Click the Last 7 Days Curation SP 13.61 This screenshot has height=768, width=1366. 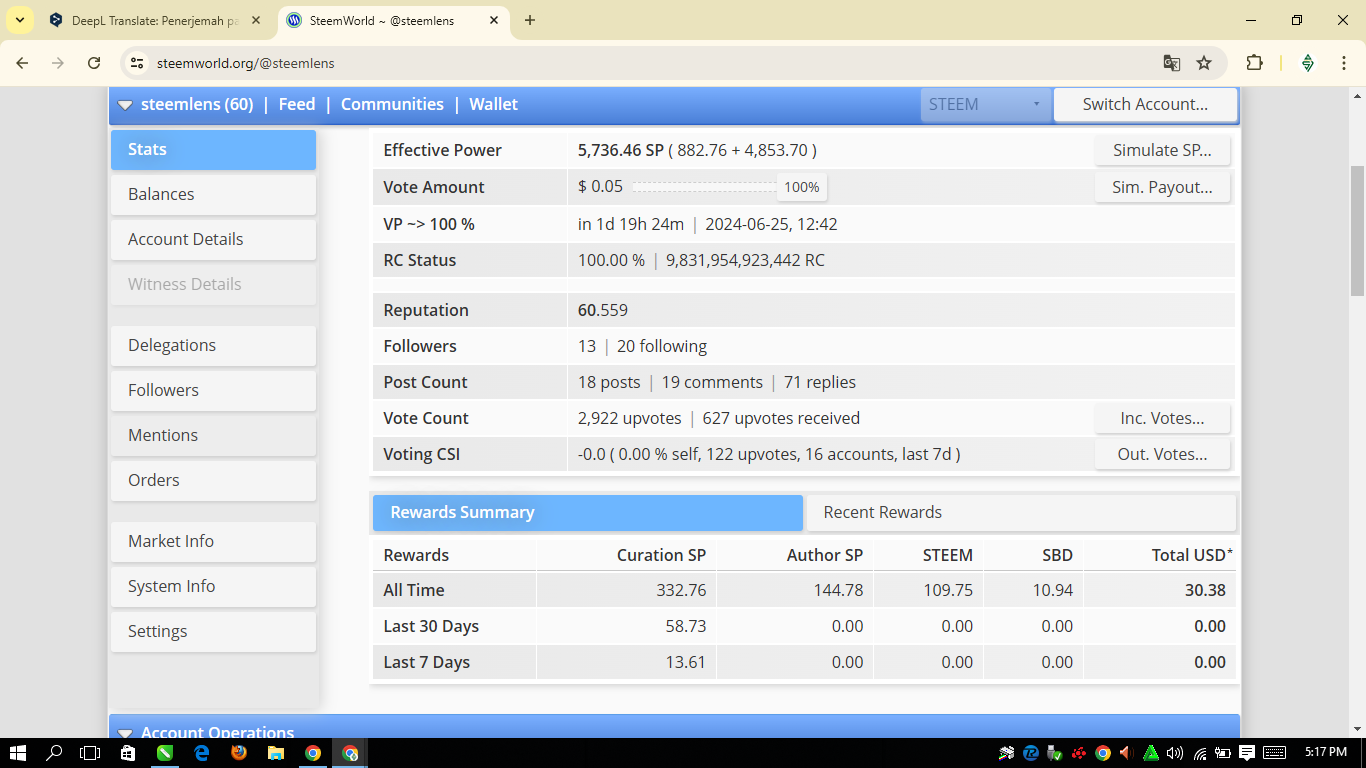coord(686,662)
